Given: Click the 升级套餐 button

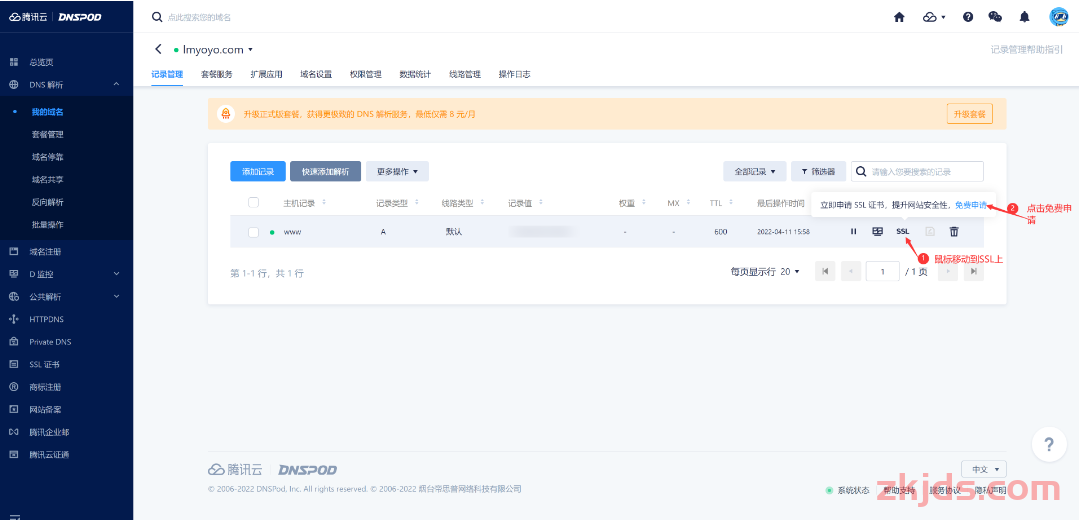Looking at the screenshot, I should click(x=970, y=113).
